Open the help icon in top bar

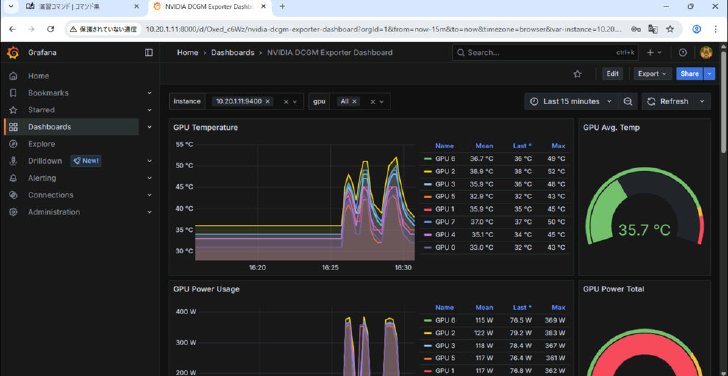[682, 52]
